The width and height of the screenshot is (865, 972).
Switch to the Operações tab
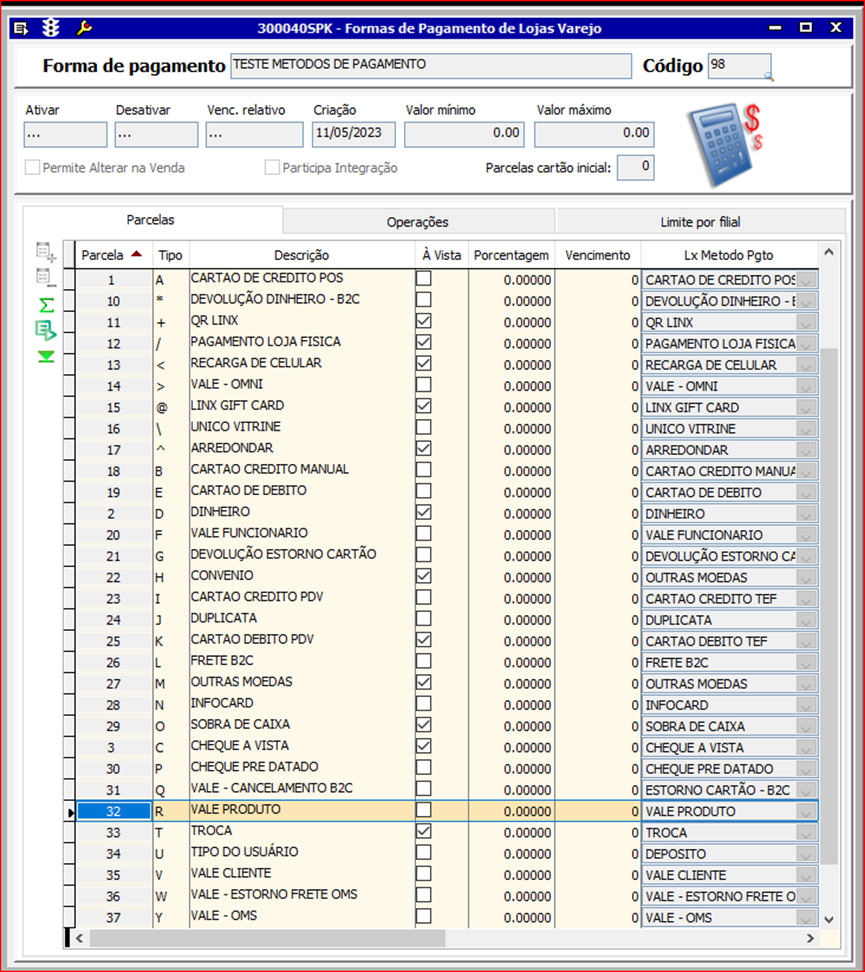(x=417, y=222)
